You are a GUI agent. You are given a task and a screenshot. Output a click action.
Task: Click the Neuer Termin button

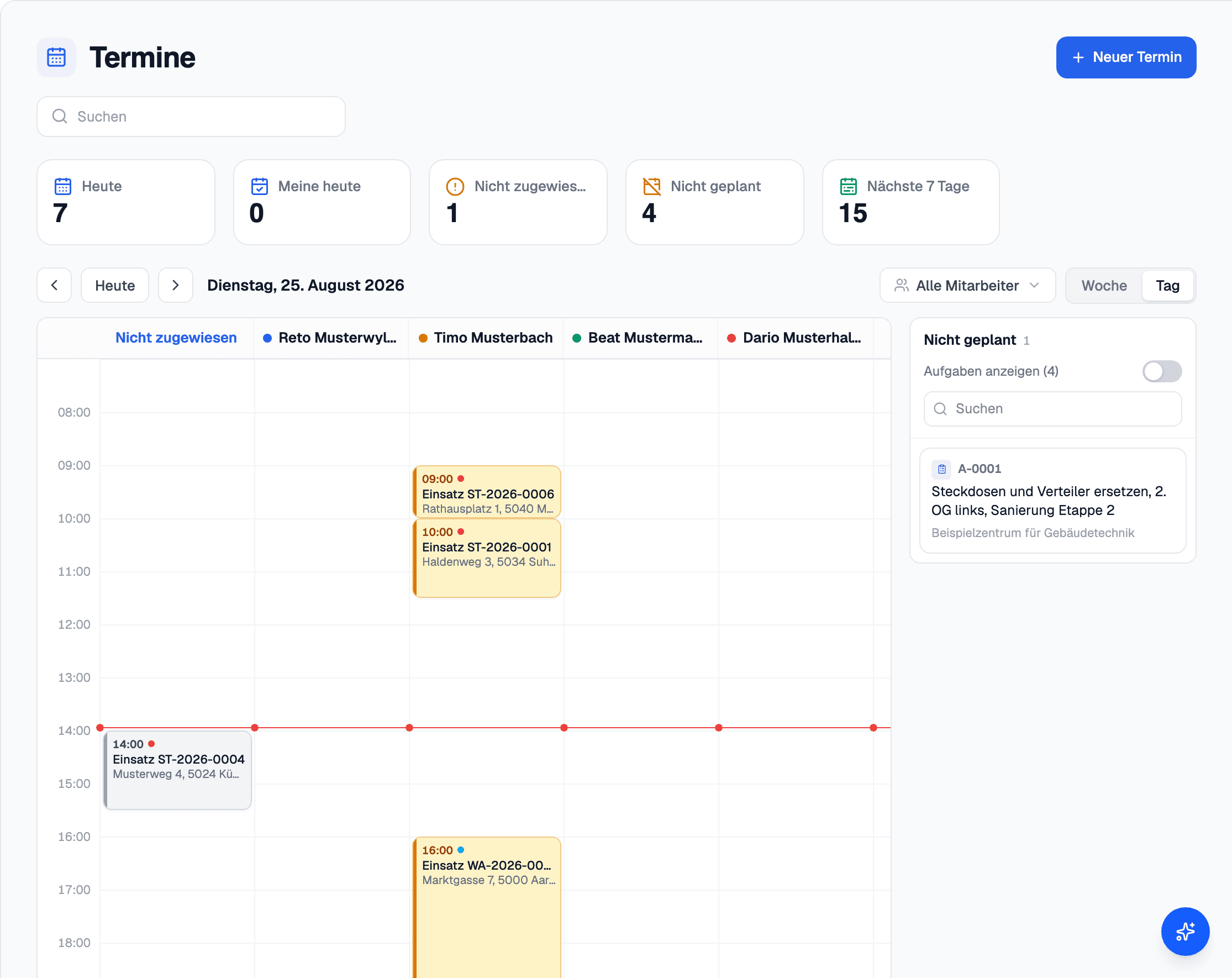pyautogui.click(x=1126, y=57)
